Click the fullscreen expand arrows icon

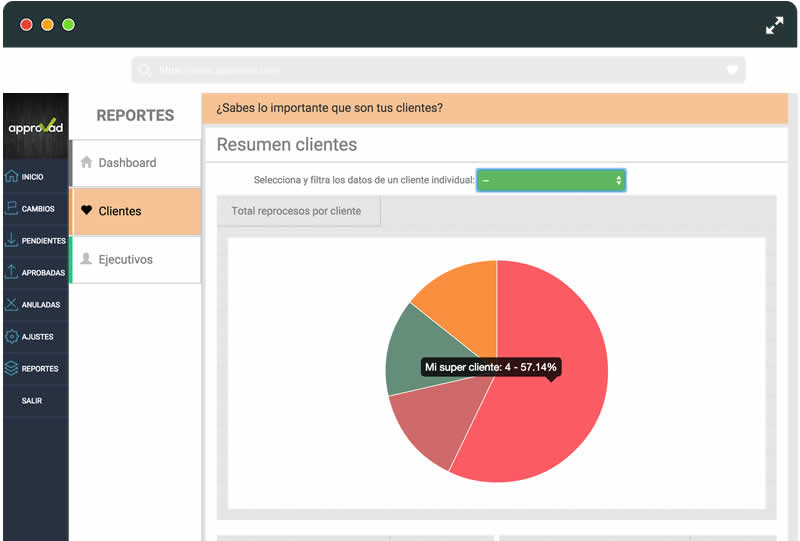775,26
